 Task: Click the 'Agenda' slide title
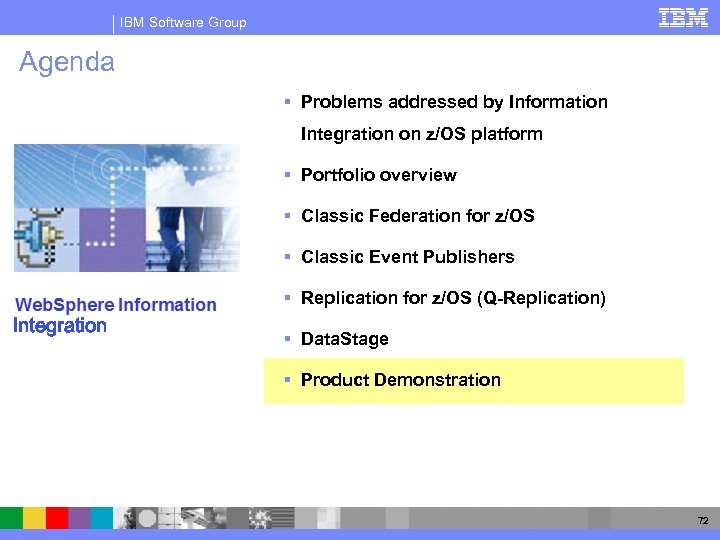point(67,62)
